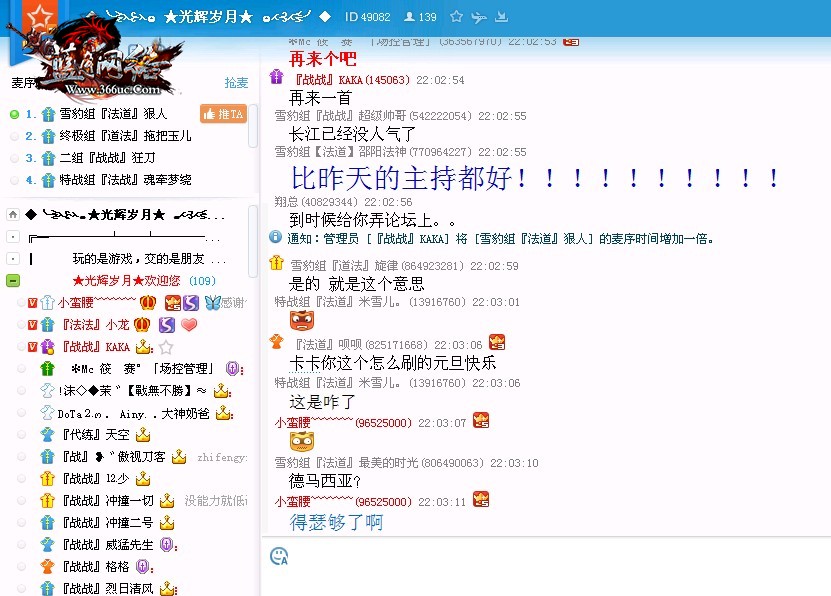
Task: Click the home icon beside channel name
Action: [x=13, y=215]
